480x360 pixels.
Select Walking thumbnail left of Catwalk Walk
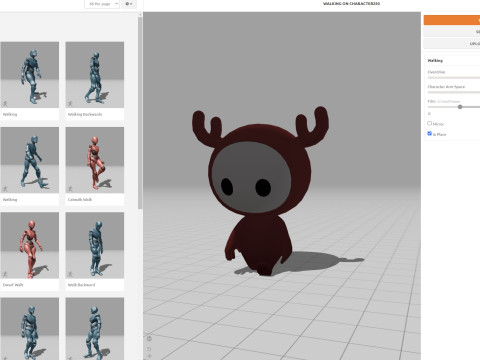click(29, 160)
